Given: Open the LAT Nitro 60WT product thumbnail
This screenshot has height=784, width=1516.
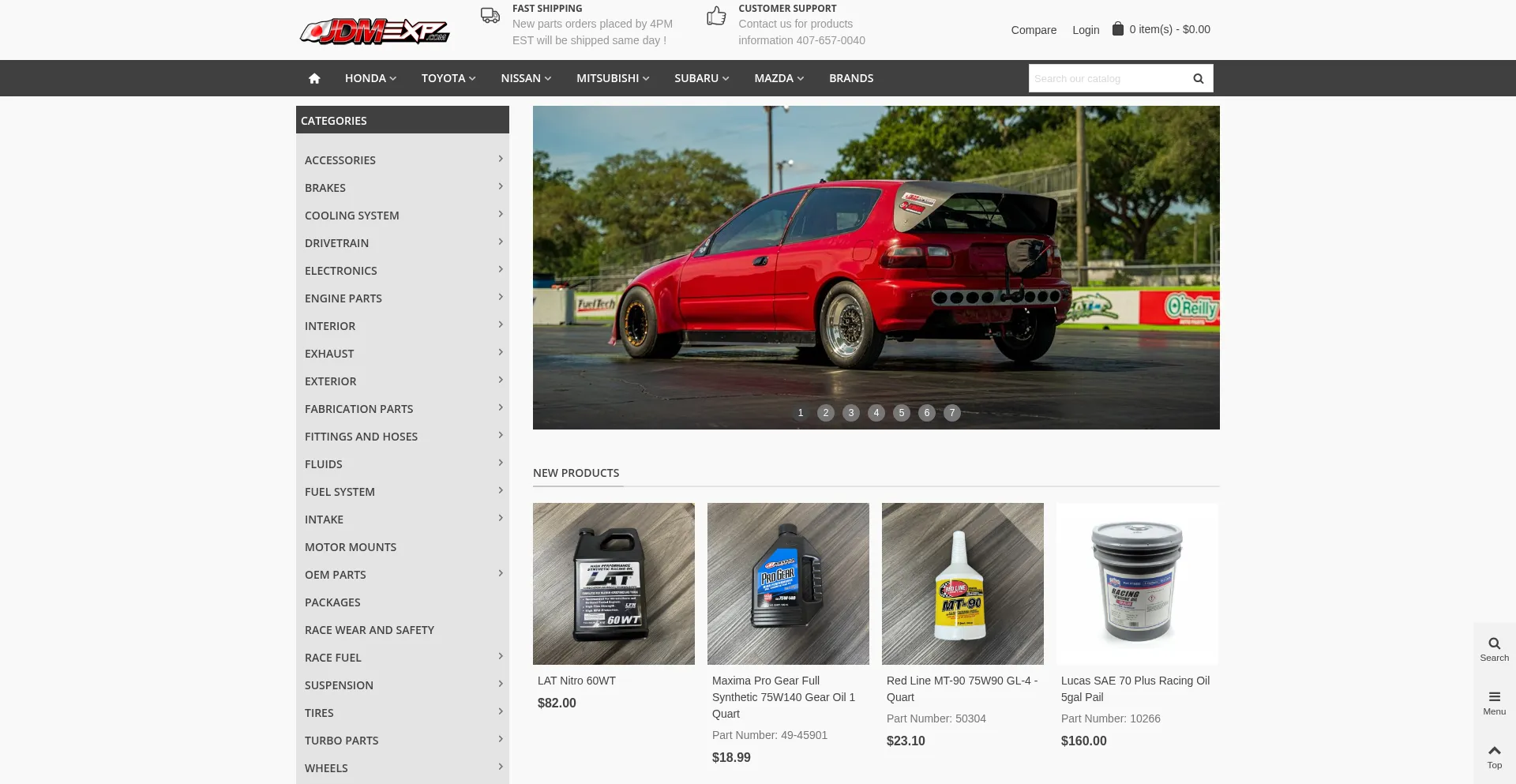Looking at the screenshot, I should tap(614, 583).
